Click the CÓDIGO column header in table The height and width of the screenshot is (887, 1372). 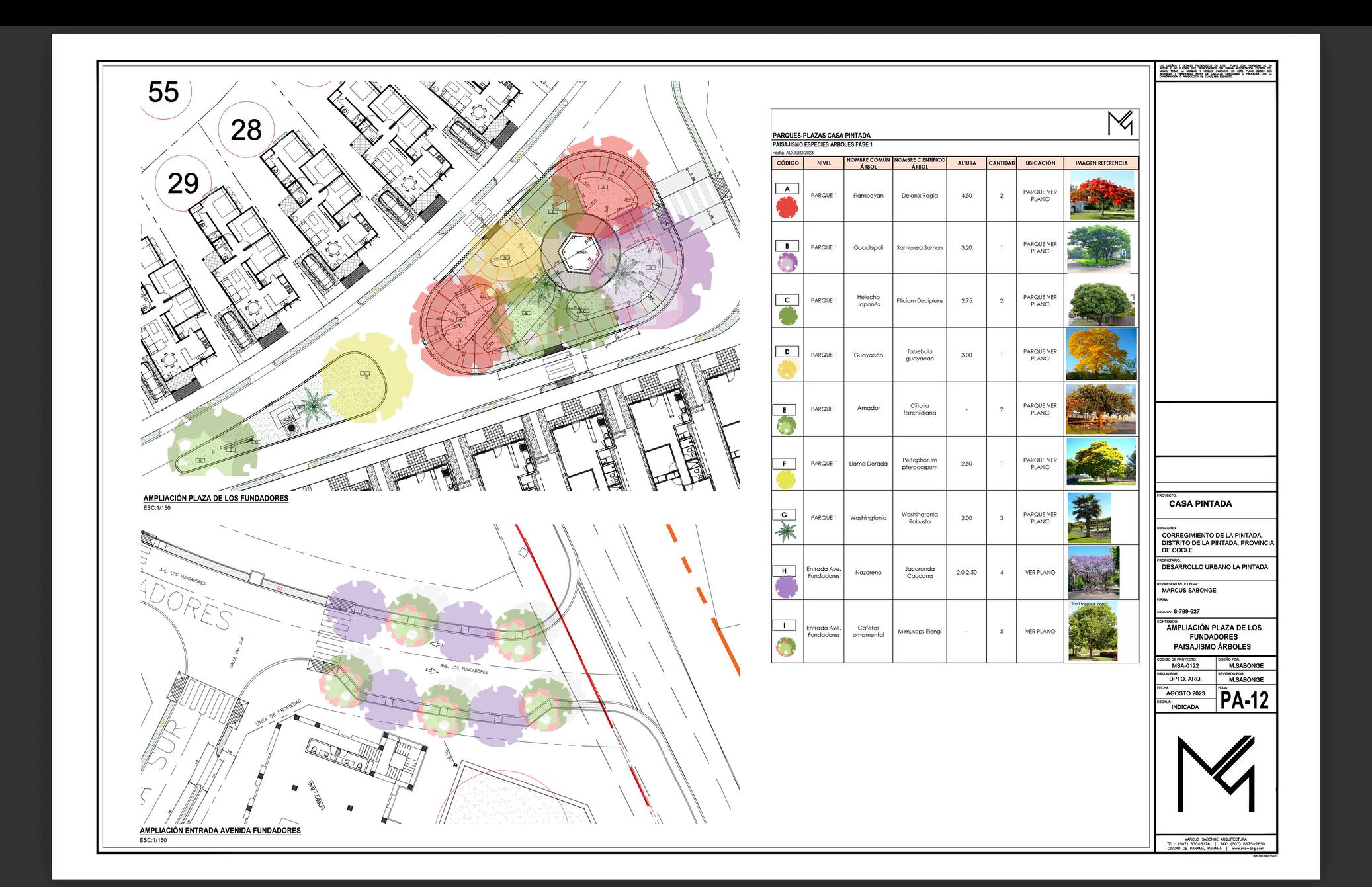(787, 163)
